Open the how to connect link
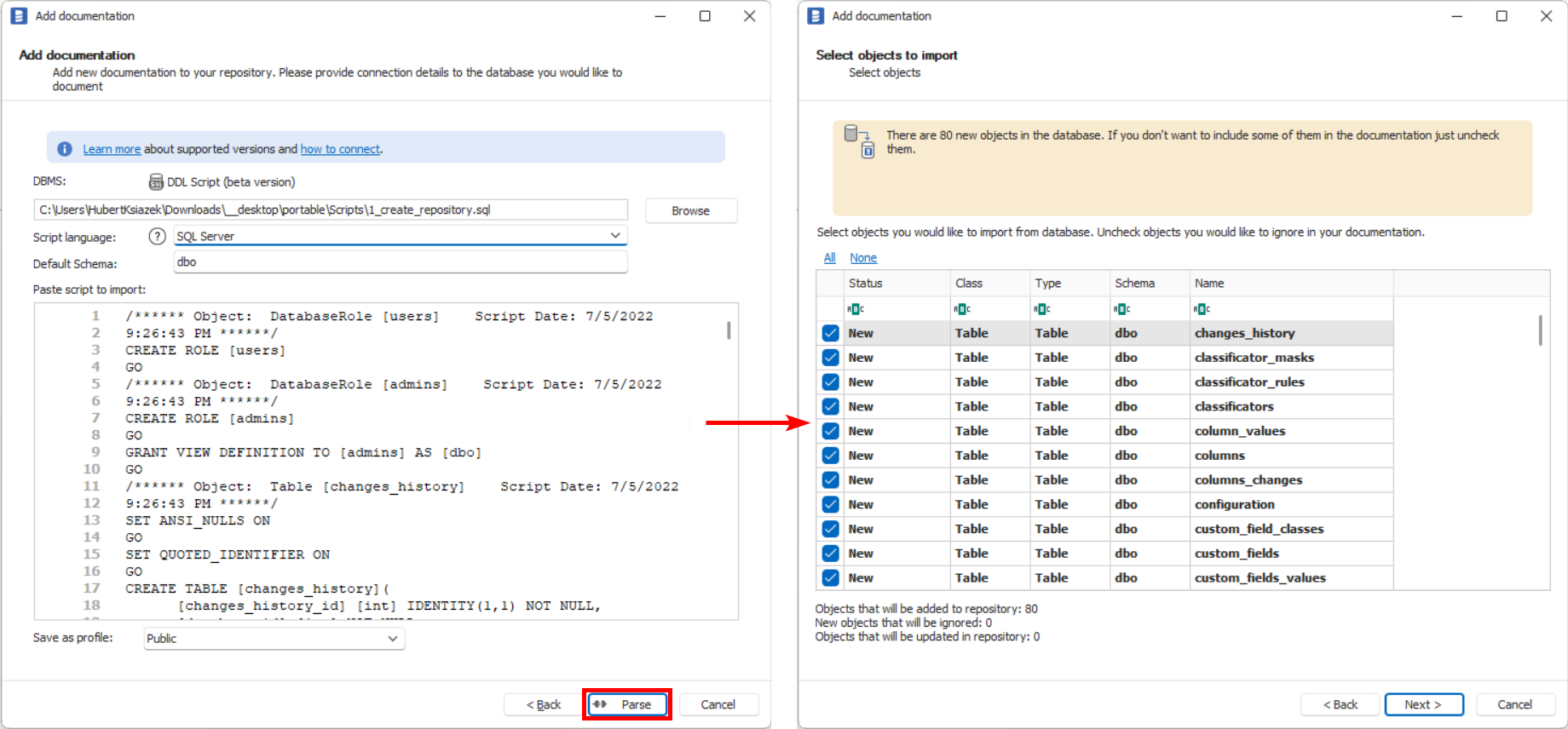The image size is (1568, 729). point(340,149)
